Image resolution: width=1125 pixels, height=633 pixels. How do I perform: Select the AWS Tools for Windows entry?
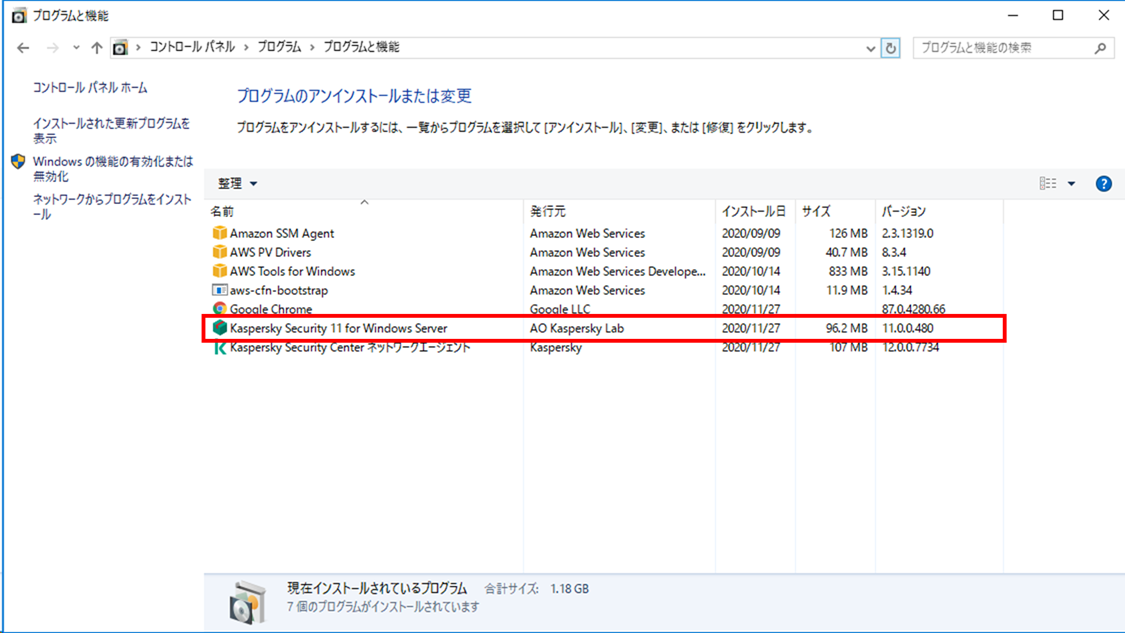pos(292,271)
